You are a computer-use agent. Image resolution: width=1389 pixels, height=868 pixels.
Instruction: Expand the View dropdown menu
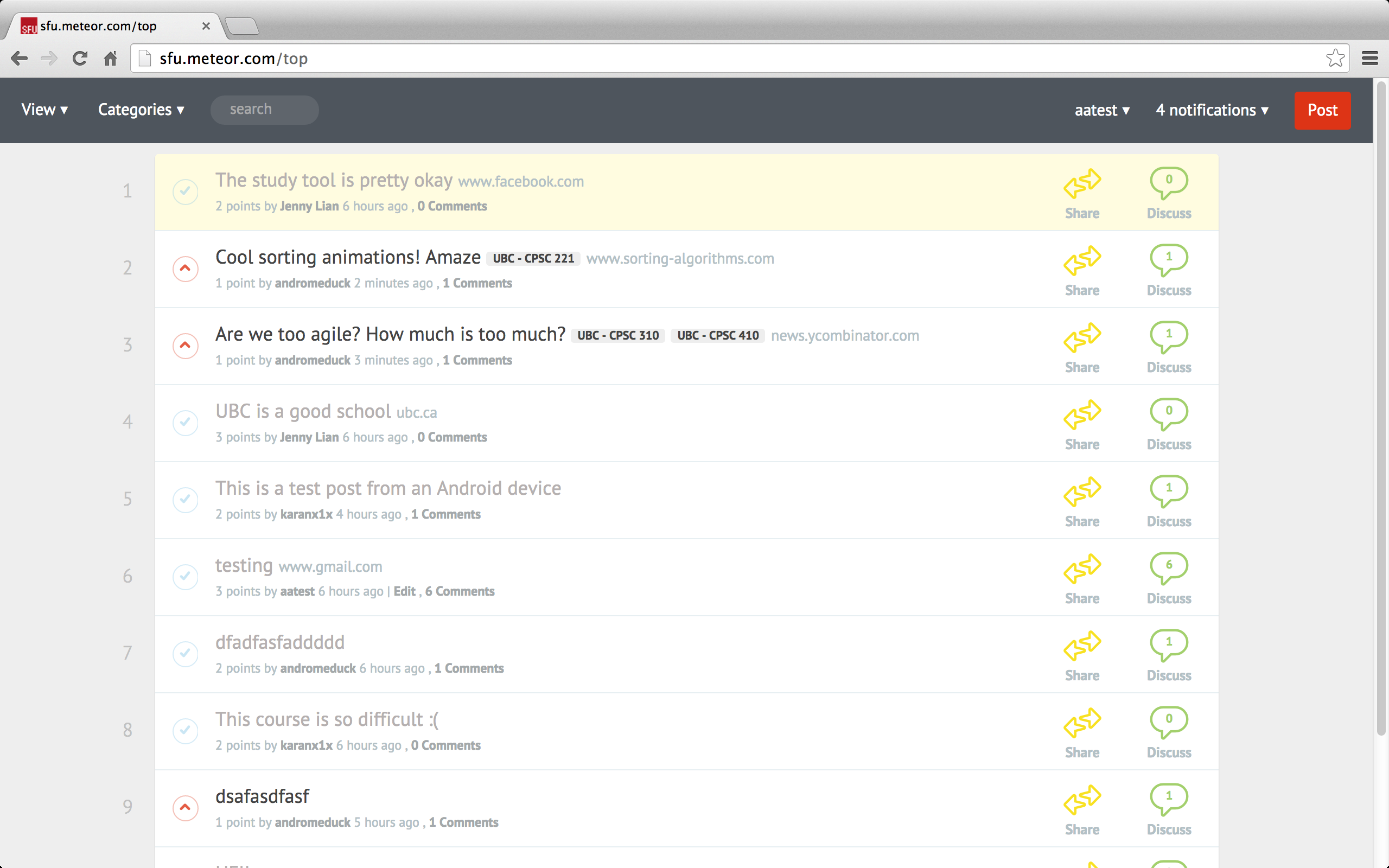45,110
